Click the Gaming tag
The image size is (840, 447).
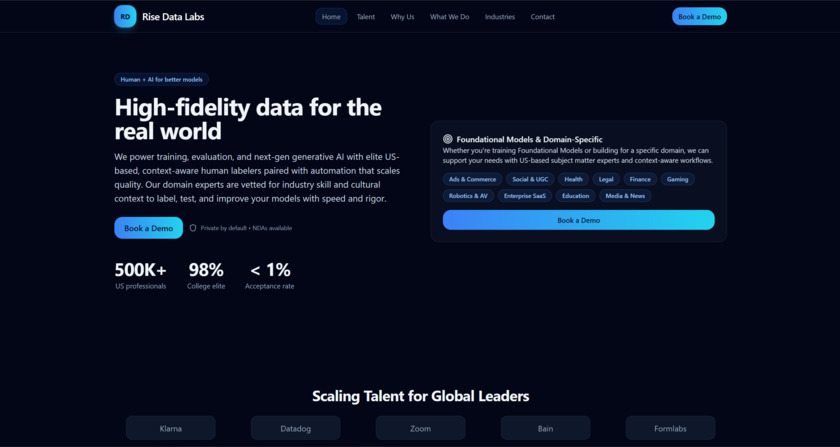678,179
